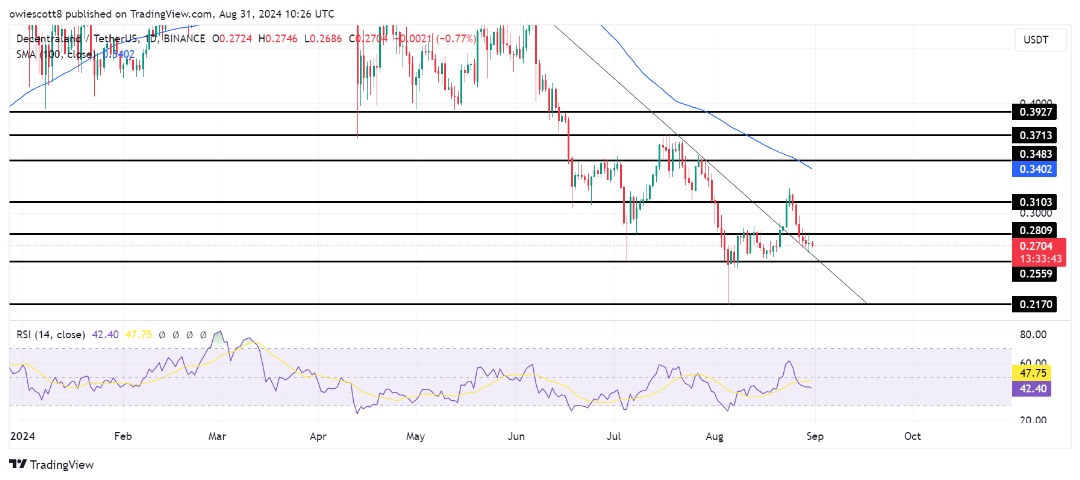Click the Jul marker on time axis
Image resolution: width=1080 pixels, height=480 pixels.
click(615, 437)
